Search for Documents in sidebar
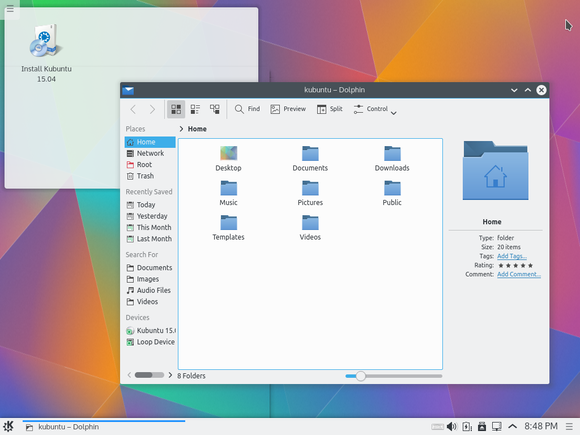 (150, 267)
